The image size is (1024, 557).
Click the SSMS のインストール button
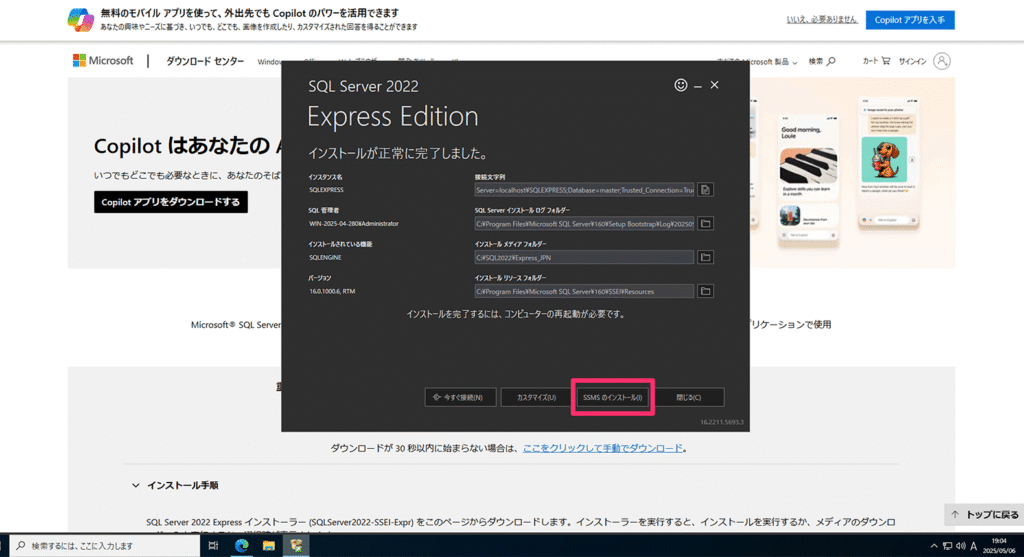[613, 397]
